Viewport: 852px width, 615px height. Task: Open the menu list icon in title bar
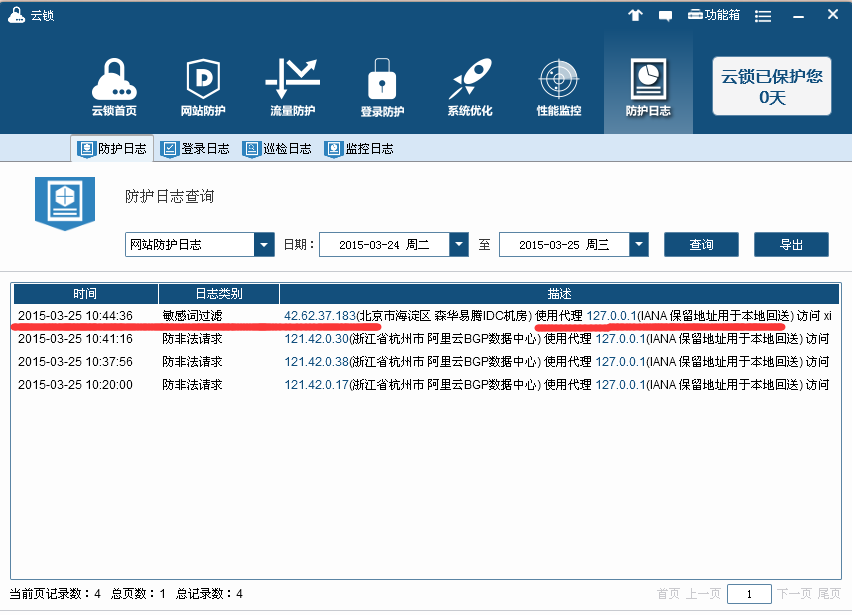763,15
